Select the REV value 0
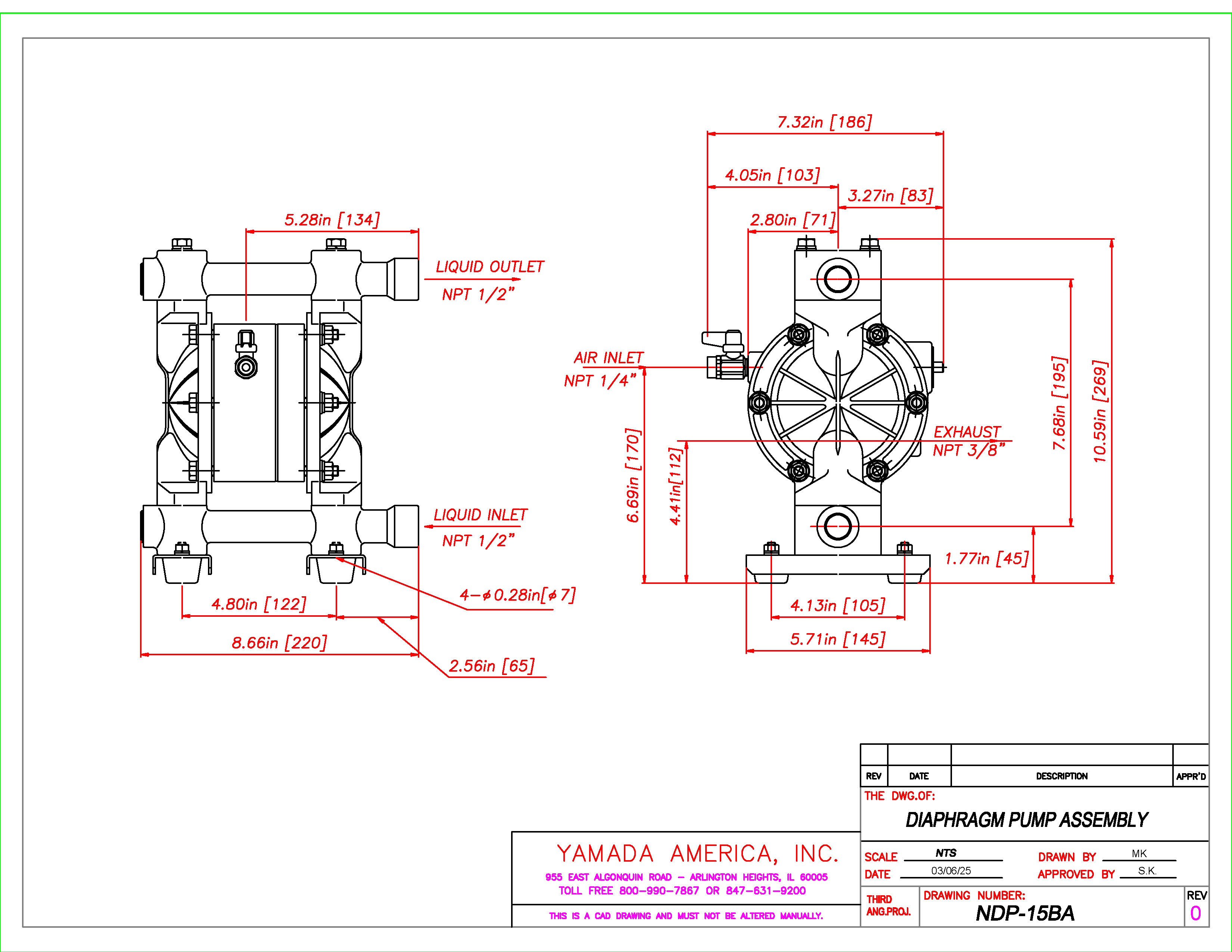 tap(1195, 914)
